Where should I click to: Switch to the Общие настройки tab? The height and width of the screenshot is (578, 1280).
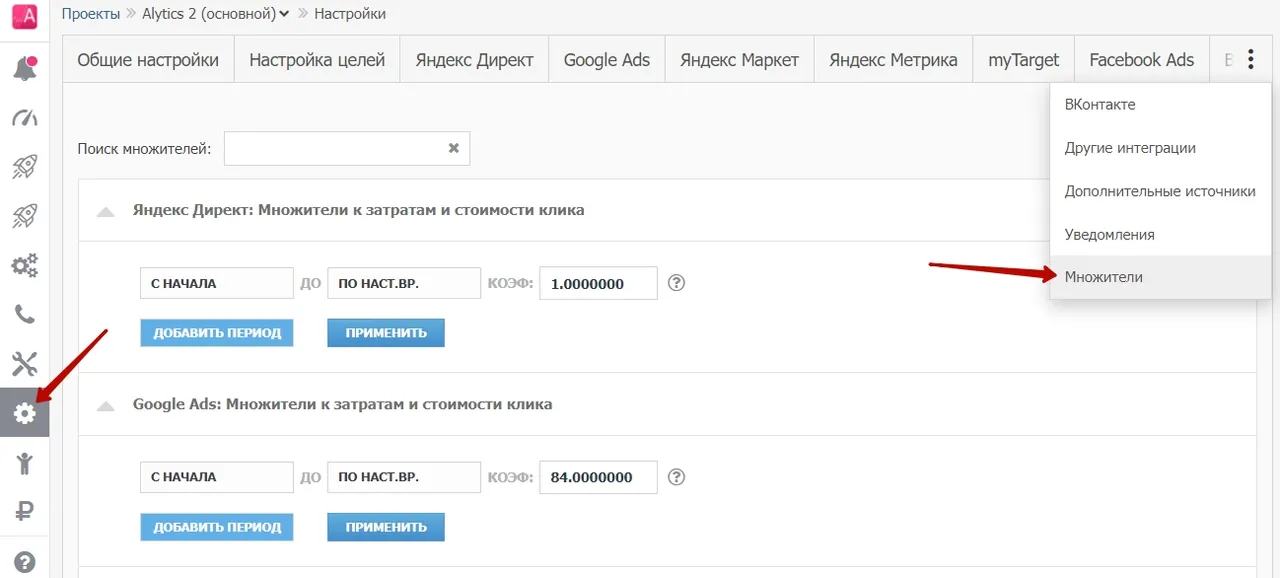(148, 60)
